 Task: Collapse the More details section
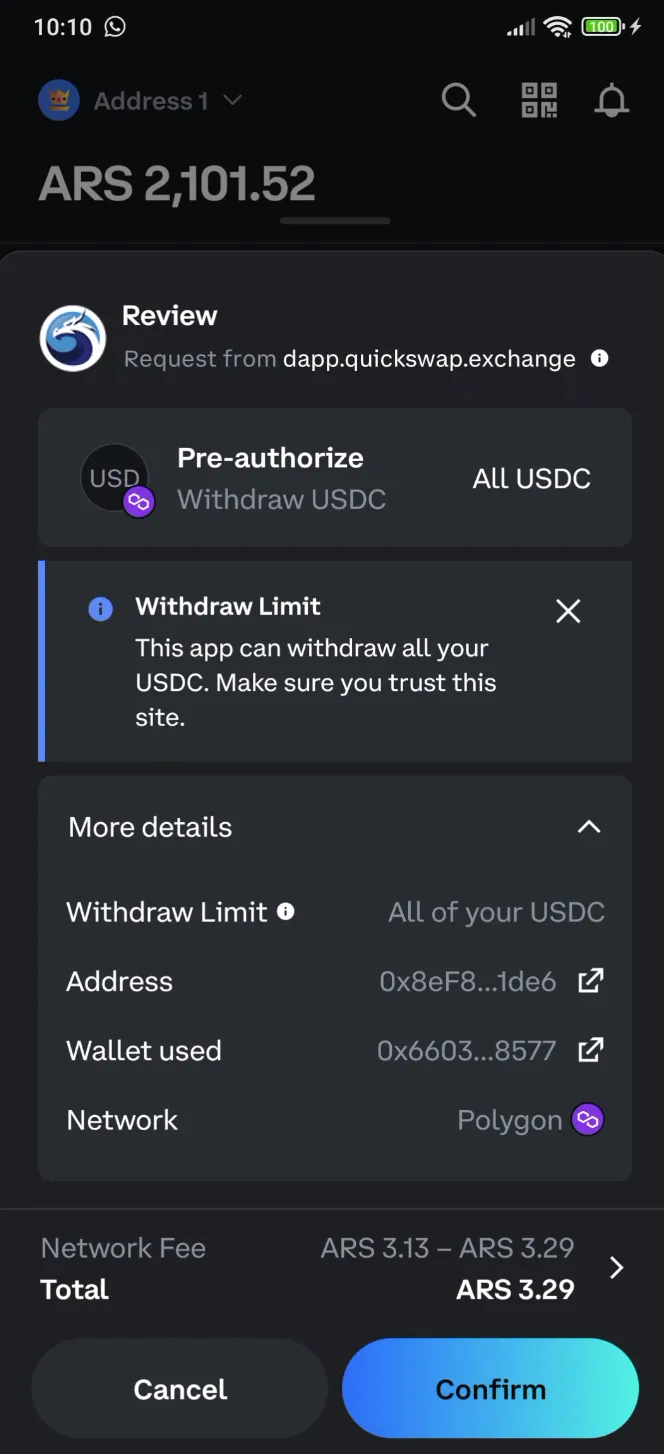coord(589,827)
